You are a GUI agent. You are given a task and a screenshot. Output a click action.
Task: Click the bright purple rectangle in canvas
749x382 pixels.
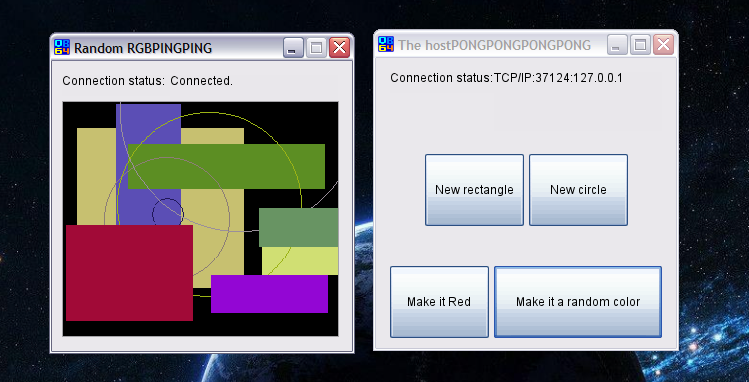click(269, 294)
